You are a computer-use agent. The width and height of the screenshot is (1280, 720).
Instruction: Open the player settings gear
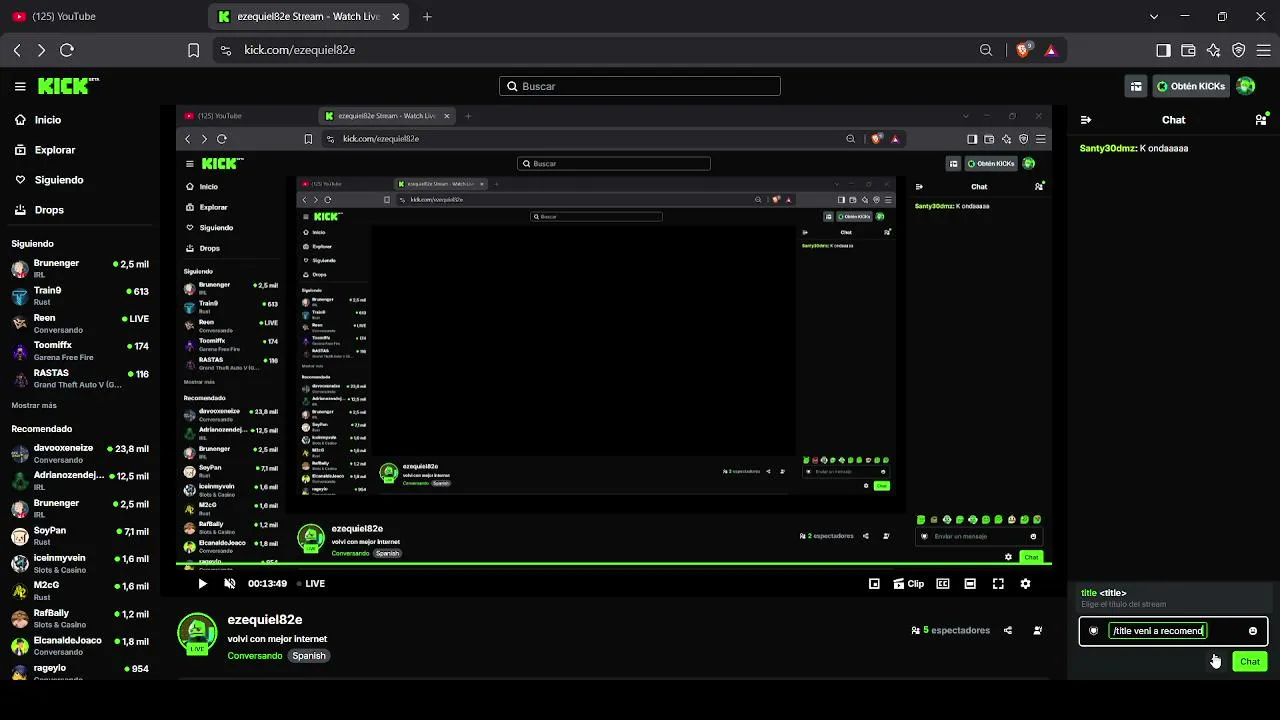(1025, 584)
